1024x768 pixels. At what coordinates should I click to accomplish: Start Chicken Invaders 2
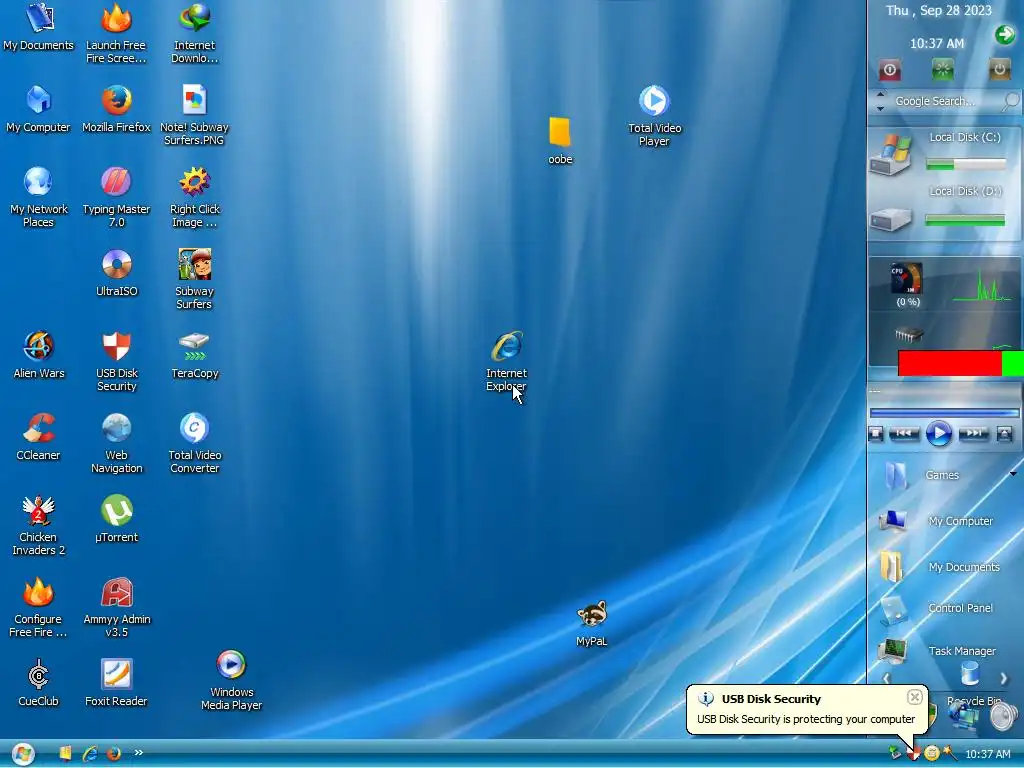pyautogui.click(x=39, y=526)
